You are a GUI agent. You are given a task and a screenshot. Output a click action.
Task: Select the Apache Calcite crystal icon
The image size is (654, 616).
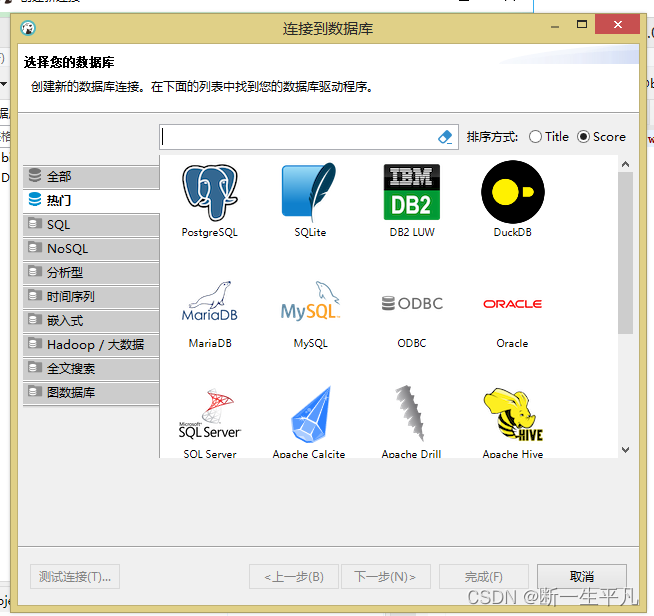[x=310, y=414]
